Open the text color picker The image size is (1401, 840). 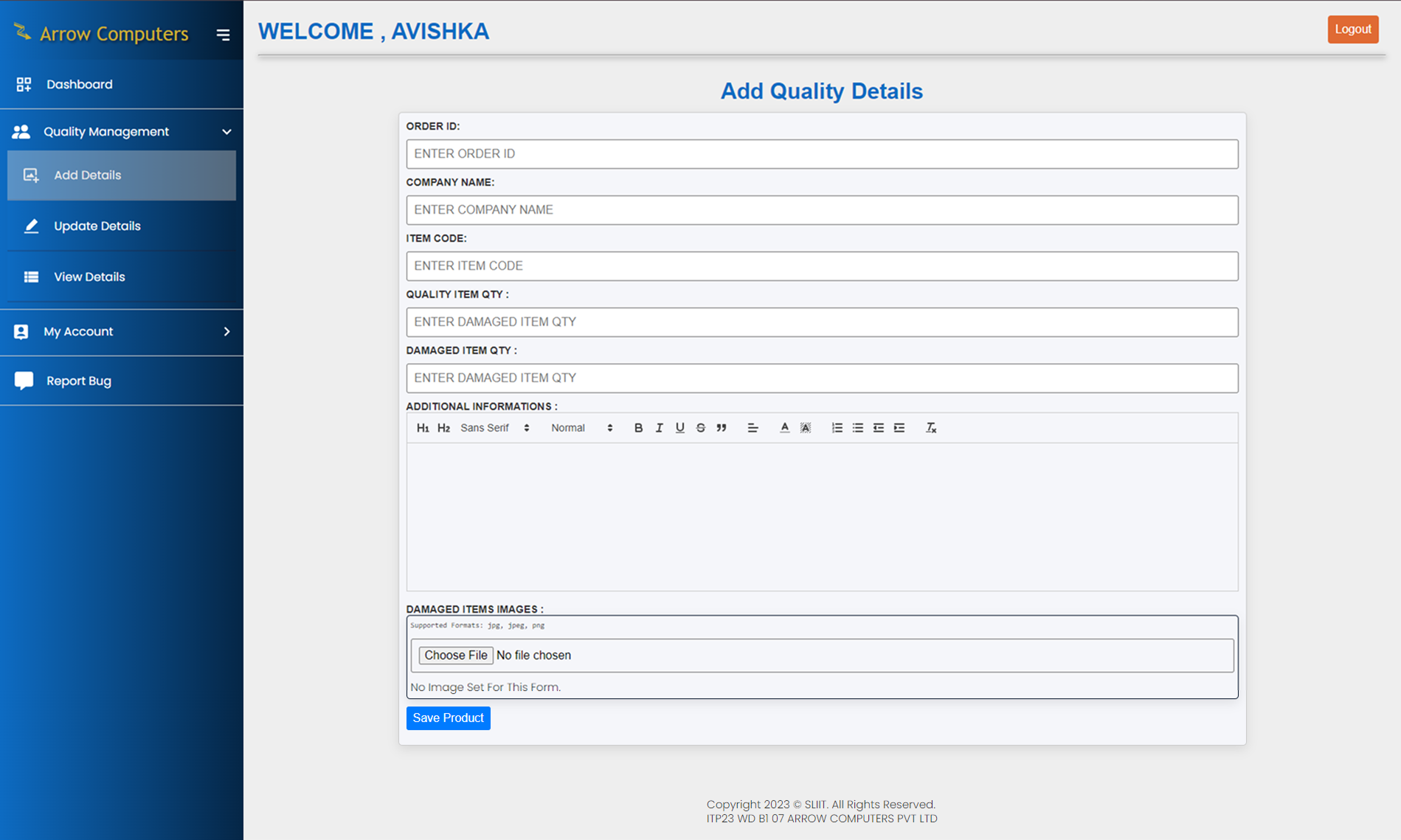784,428
